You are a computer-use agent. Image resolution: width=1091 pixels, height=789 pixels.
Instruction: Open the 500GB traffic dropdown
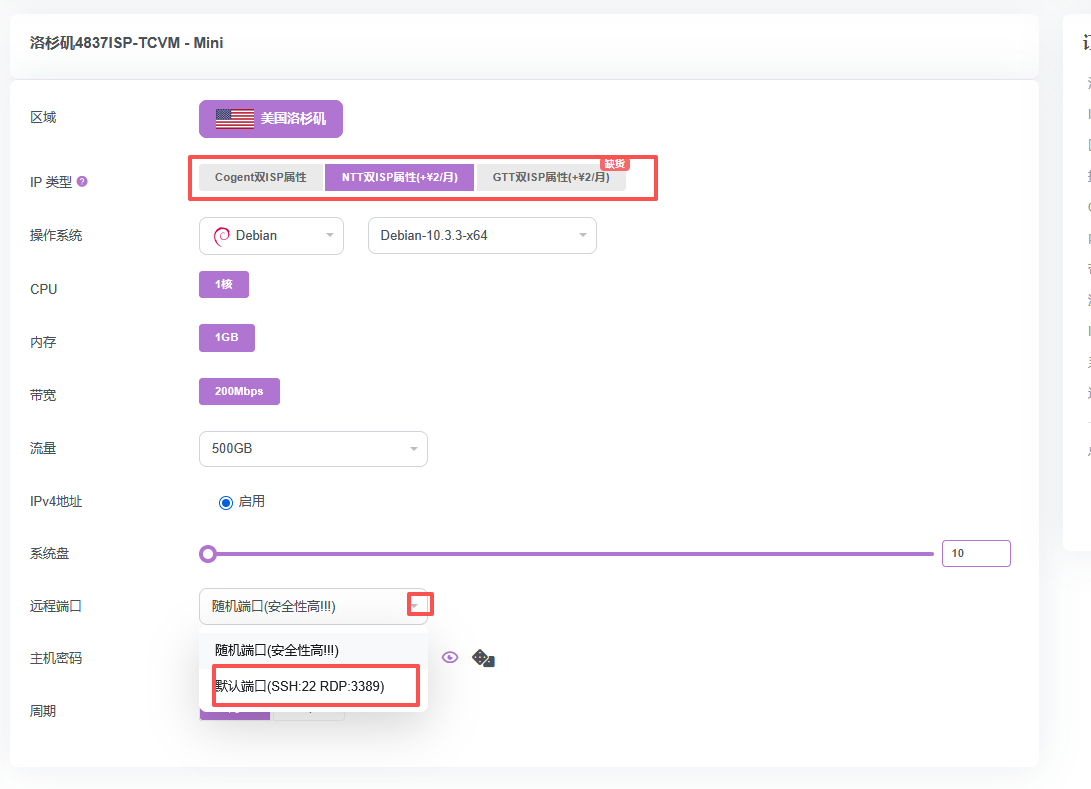313,449
